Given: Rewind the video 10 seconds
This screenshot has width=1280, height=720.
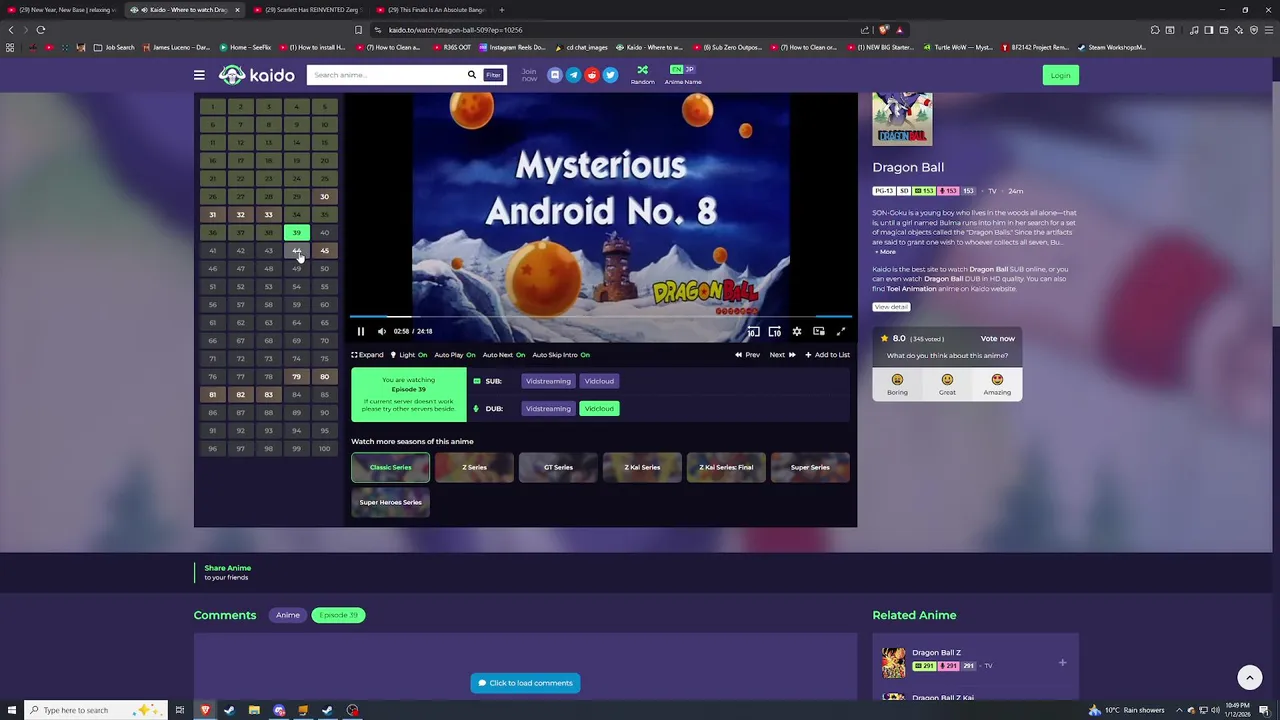Looking at the screenshot, I should [x=753, y=331].
